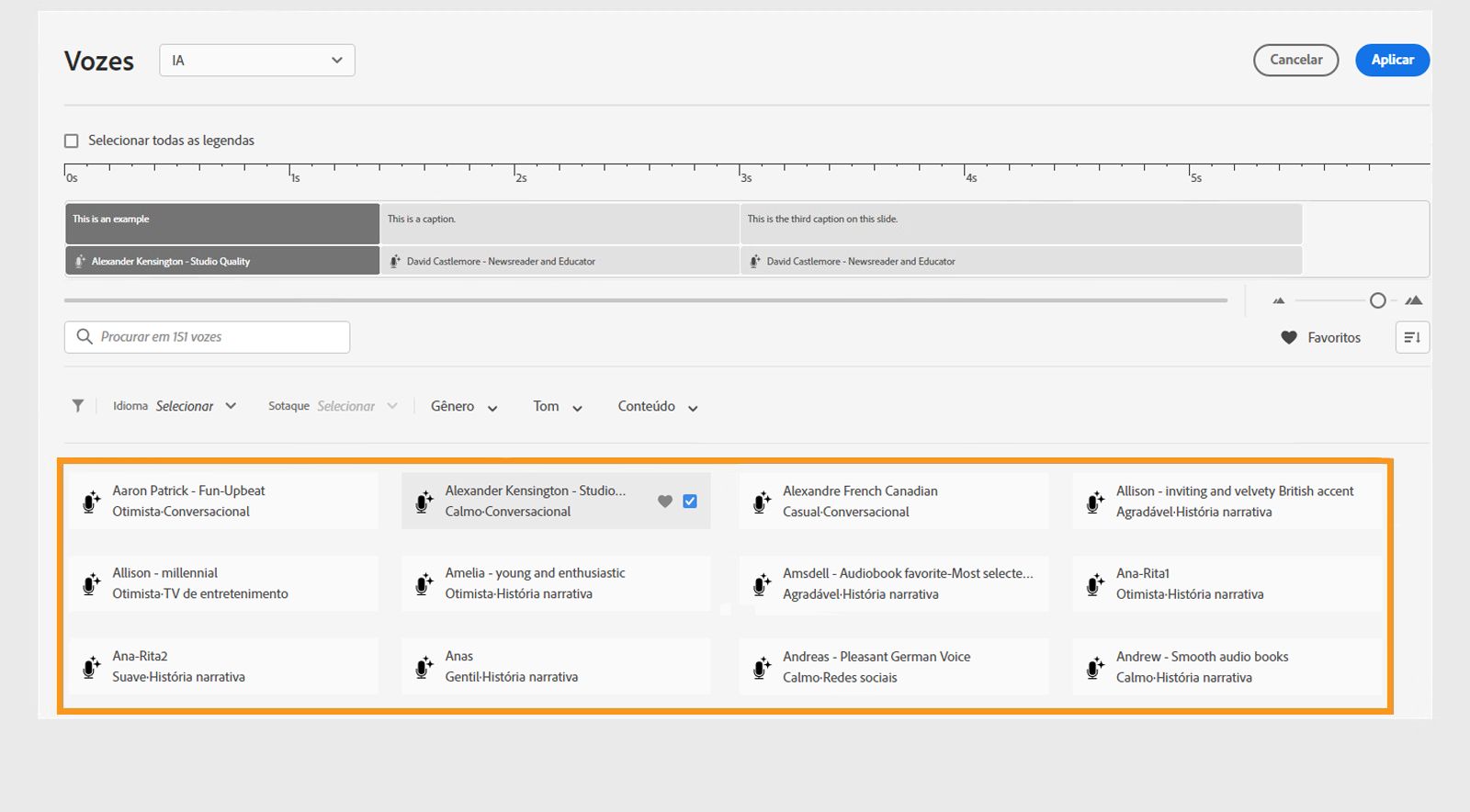The width and height of the screenshot is (1470, 812).
Task: Select the 'This is an example' caption block
Action: tap(222, 223)
